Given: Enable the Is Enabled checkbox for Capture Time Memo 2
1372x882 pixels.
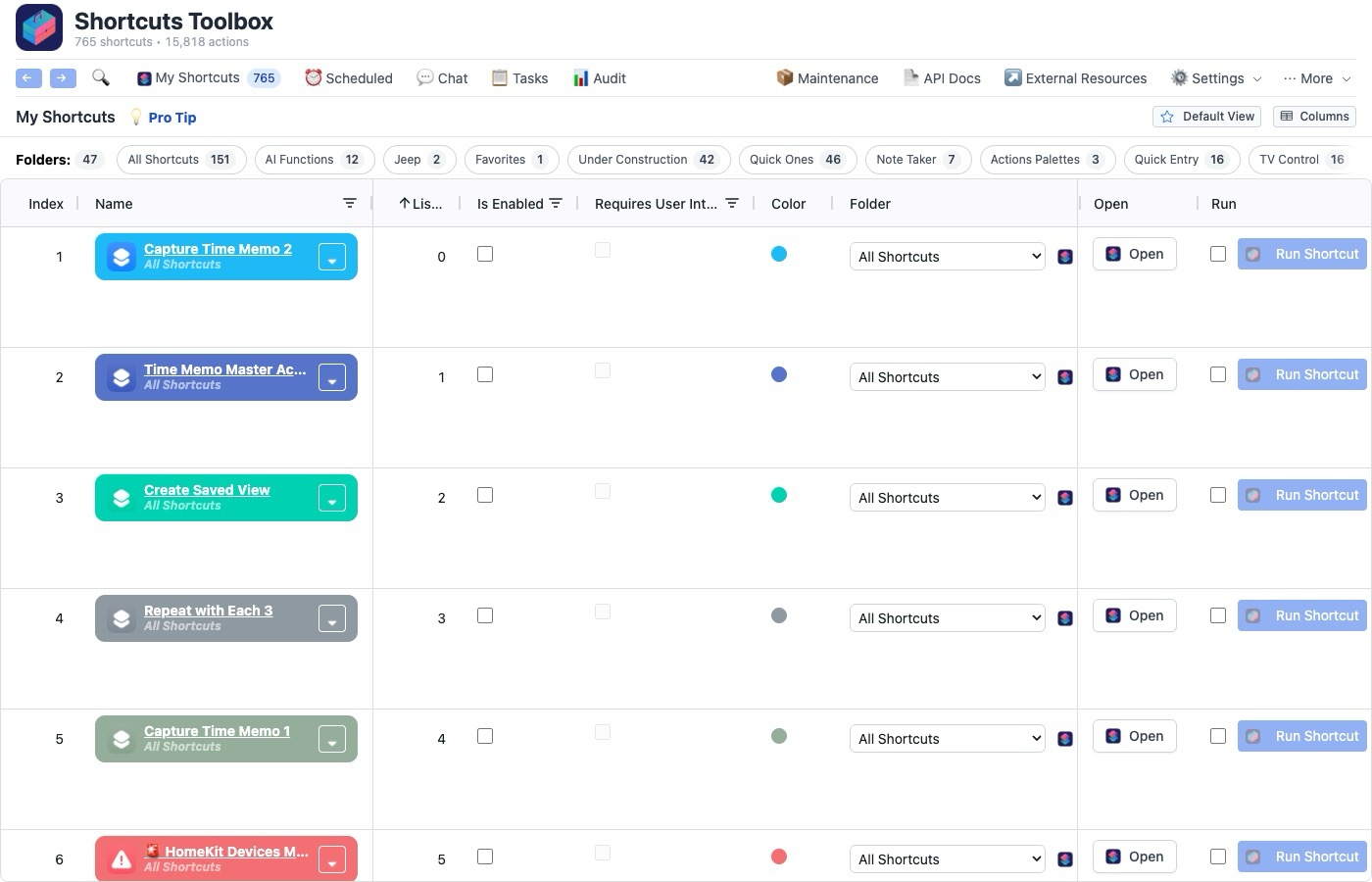Looking at the screenshot, I should pyautogui.click(x=485, y=254).
